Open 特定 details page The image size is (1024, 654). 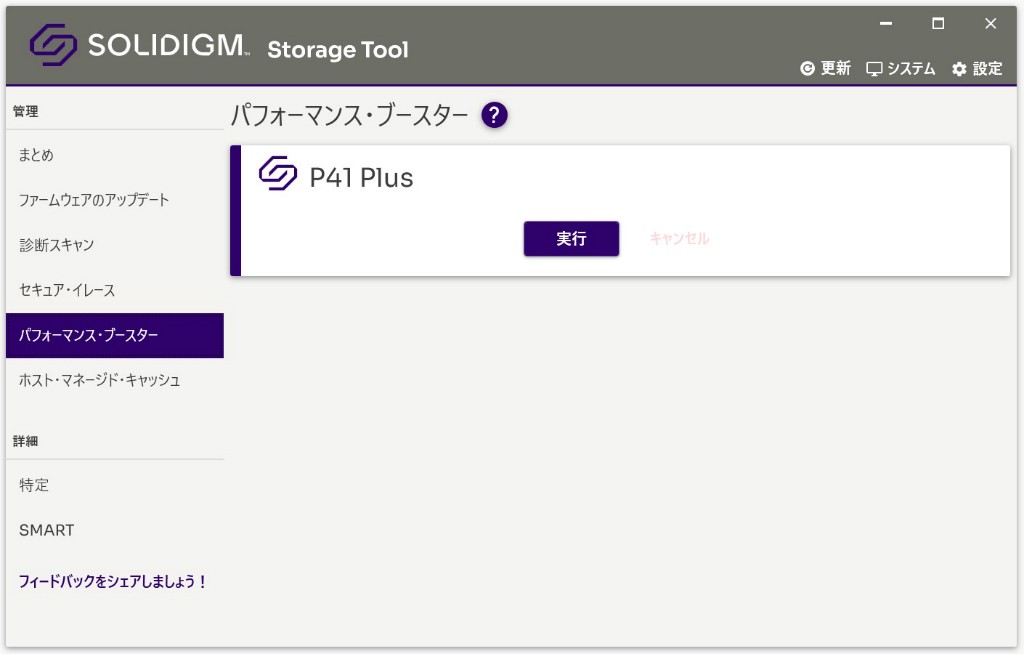[34, 485]
